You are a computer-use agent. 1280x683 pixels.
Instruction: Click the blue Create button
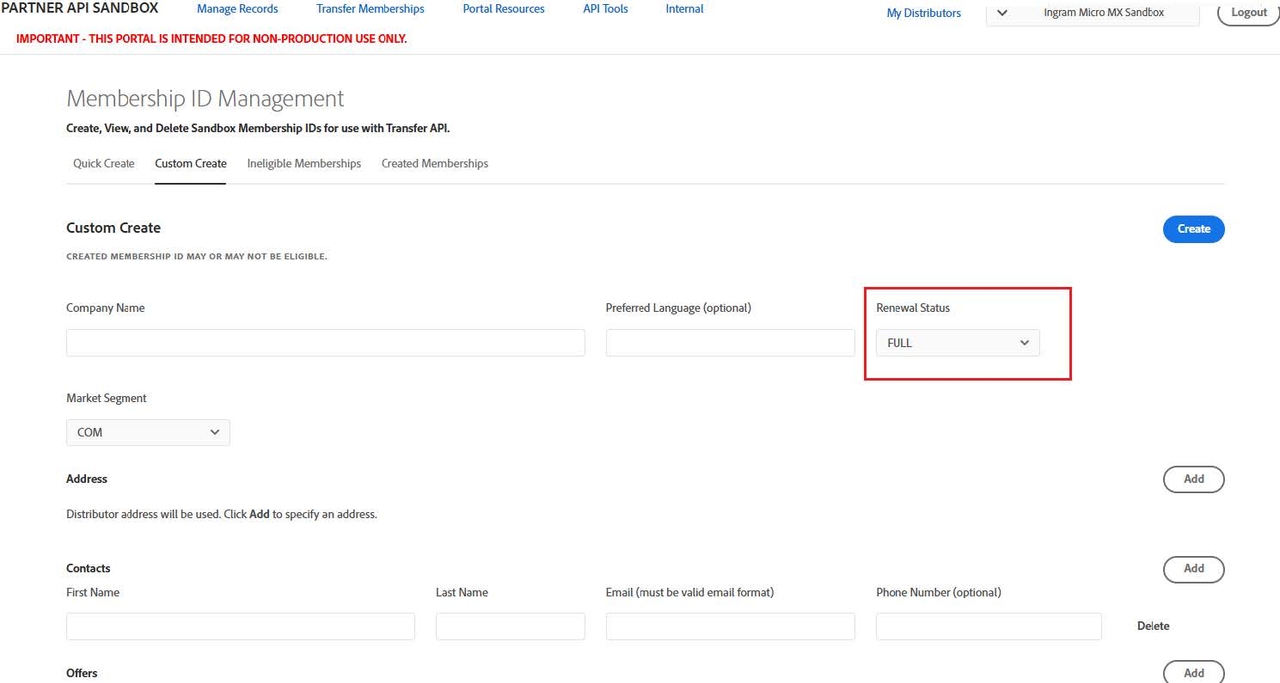1194,229
